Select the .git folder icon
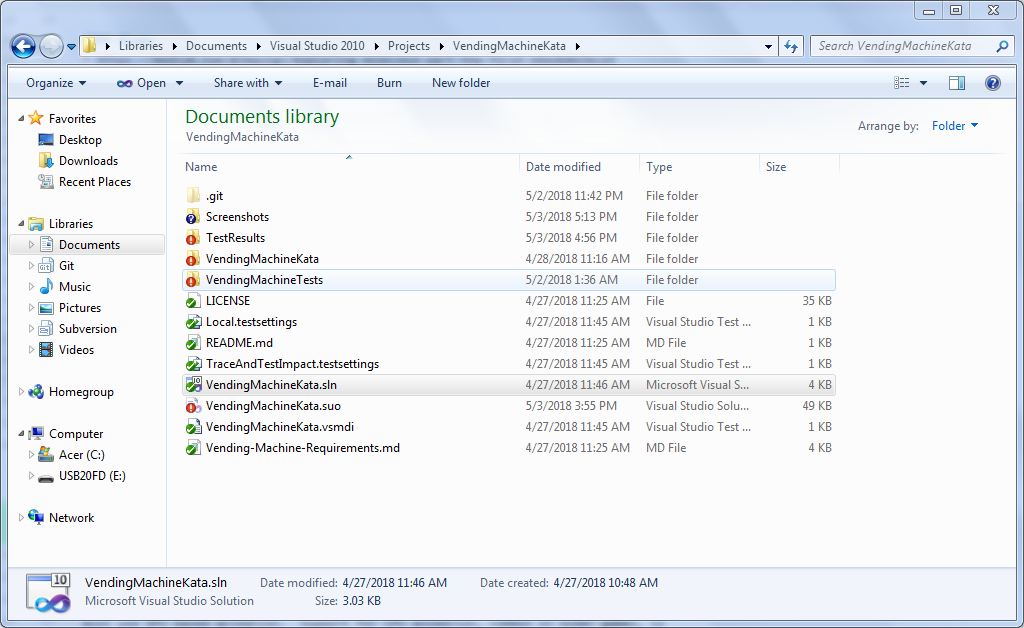This screenshot has height=628, width=1024. click(193, 196)
